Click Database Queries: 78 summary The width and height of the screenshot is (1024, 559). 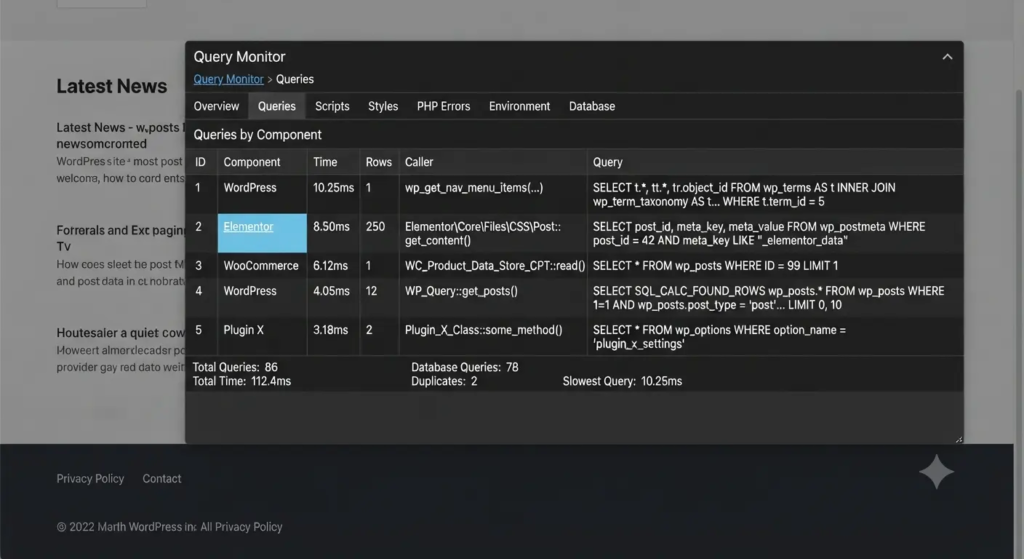(x=464, y=367)
